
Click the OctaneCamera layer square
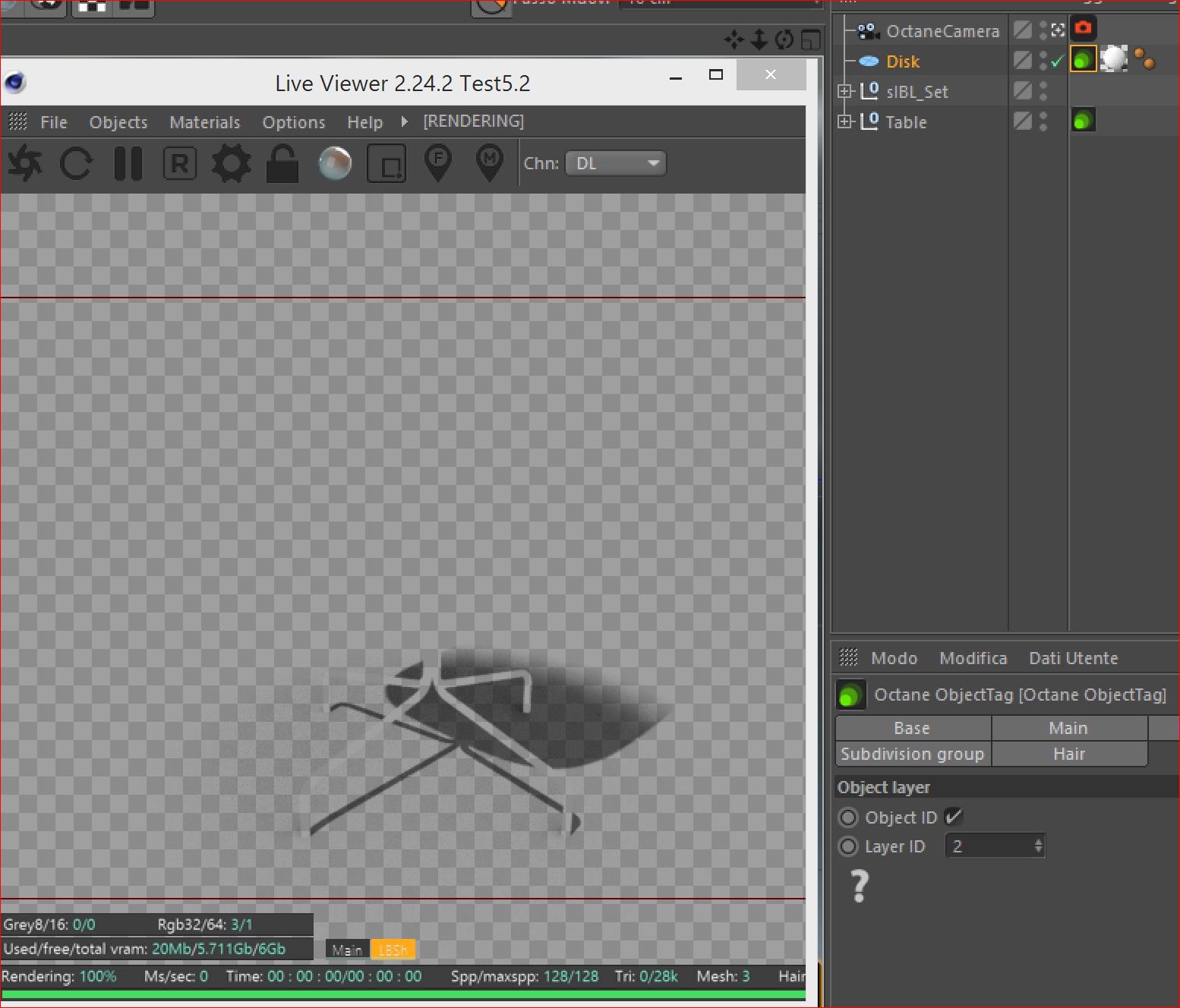coord(1023,30)
